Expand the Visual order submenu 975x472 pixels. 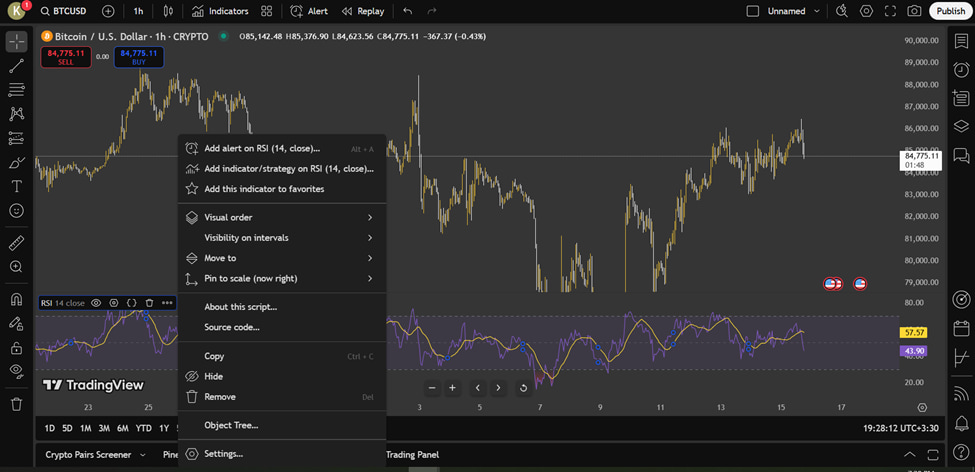pos(282,218)
